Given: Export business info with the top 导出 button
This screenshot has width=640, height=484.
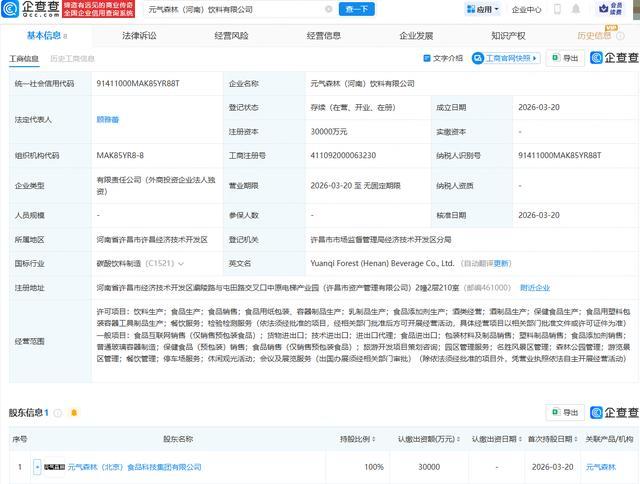Looking at the screenshot, I should (565, 58).
